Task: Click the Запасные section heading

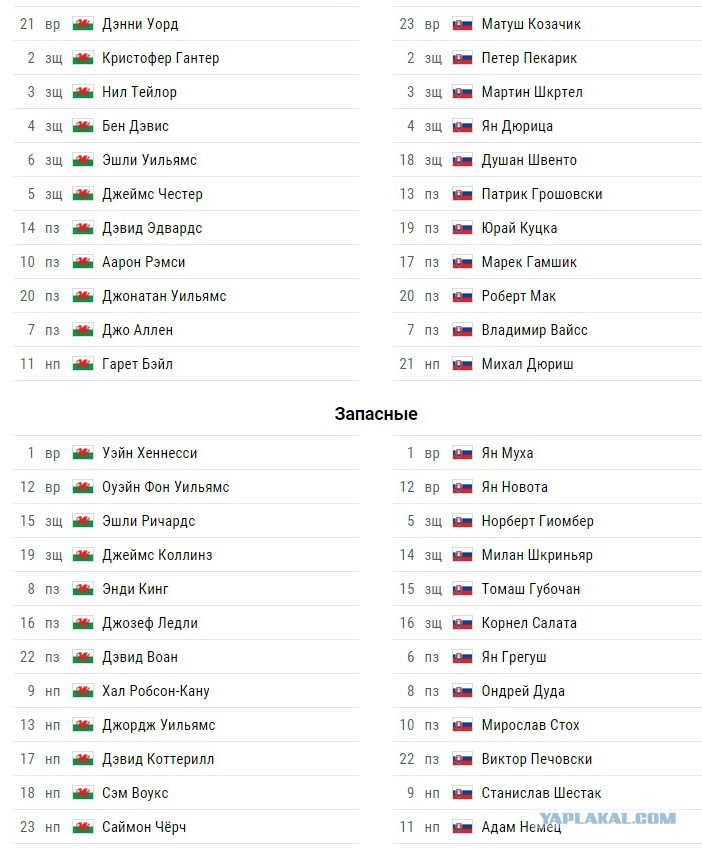Action: click(376, 414)
